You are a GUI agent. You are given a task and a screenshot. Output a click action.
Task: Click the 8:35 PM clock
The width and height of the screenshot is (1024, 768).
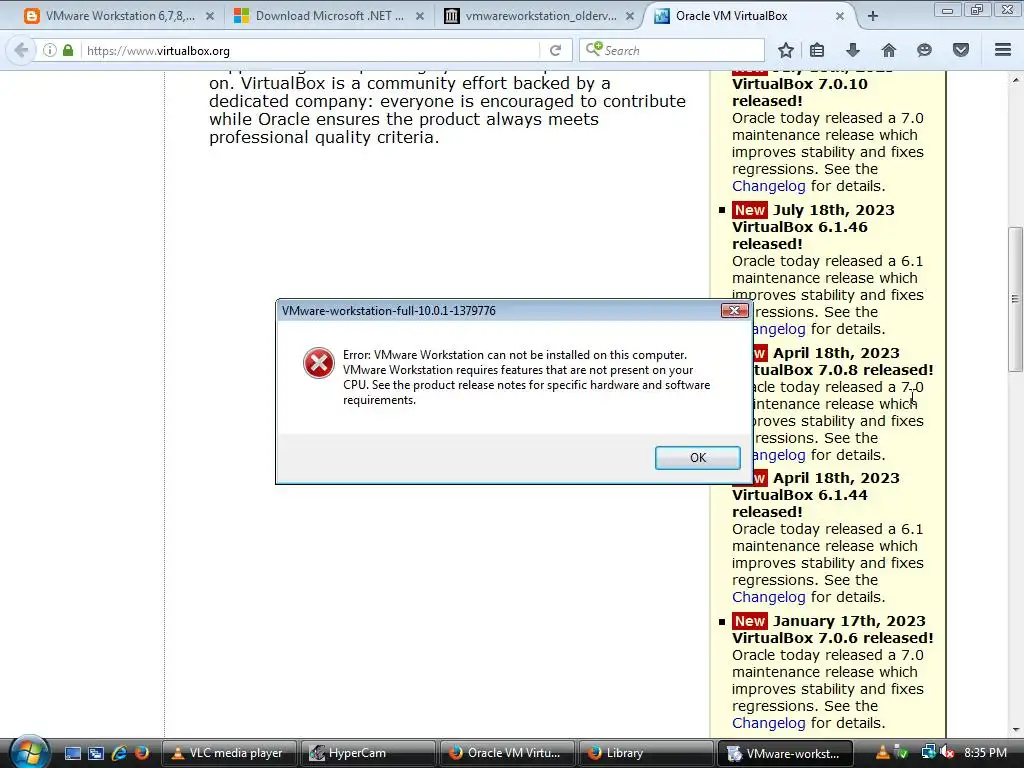985,753
